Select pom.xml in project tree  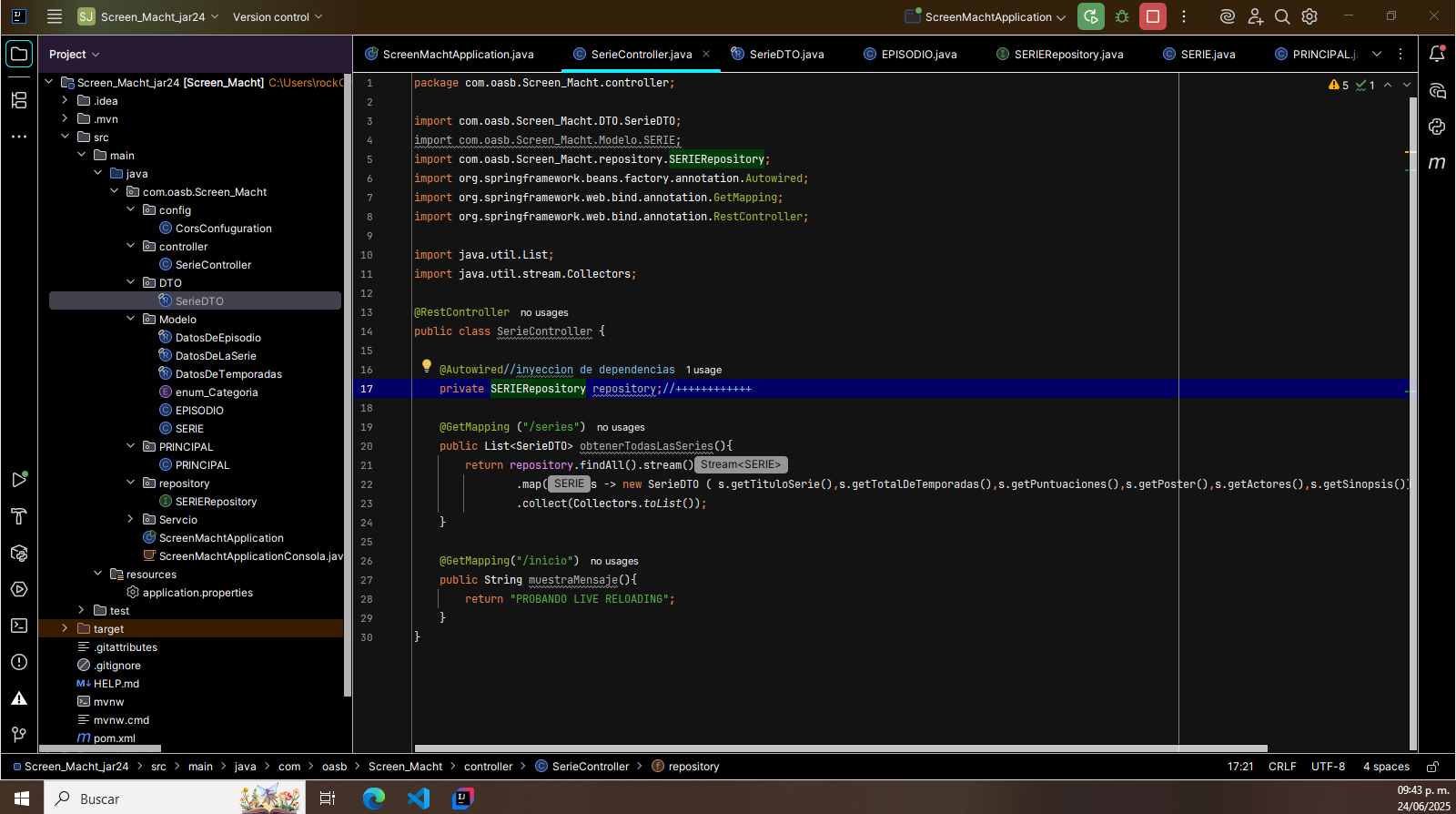tap(114, 738)
